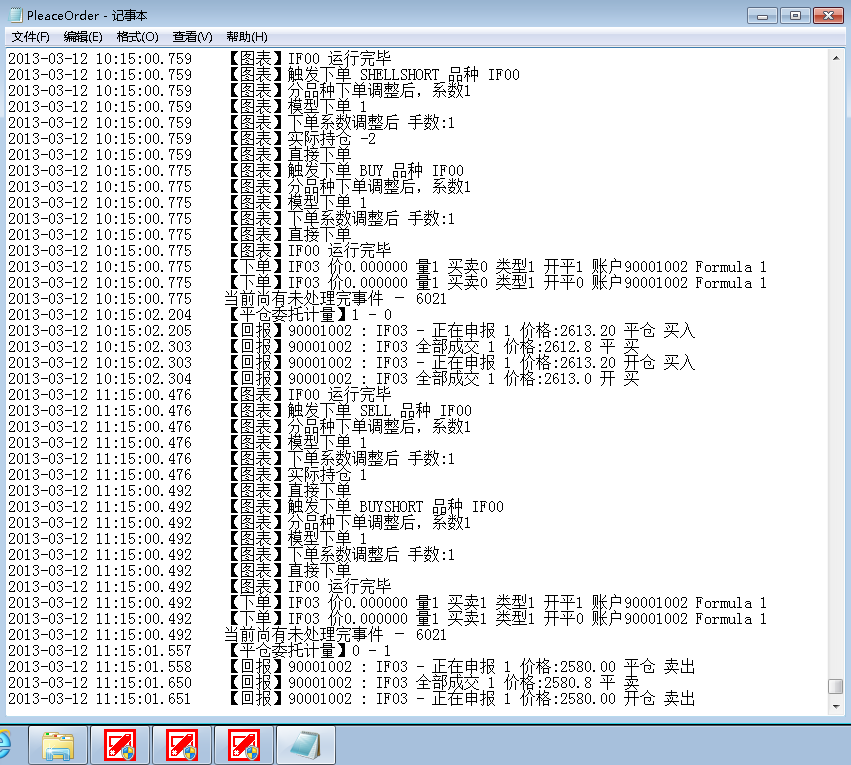The width and height of the screenshot is (851, 765).
Task: Close the PleaceOrder Notepad window
Action: [828, 16]
